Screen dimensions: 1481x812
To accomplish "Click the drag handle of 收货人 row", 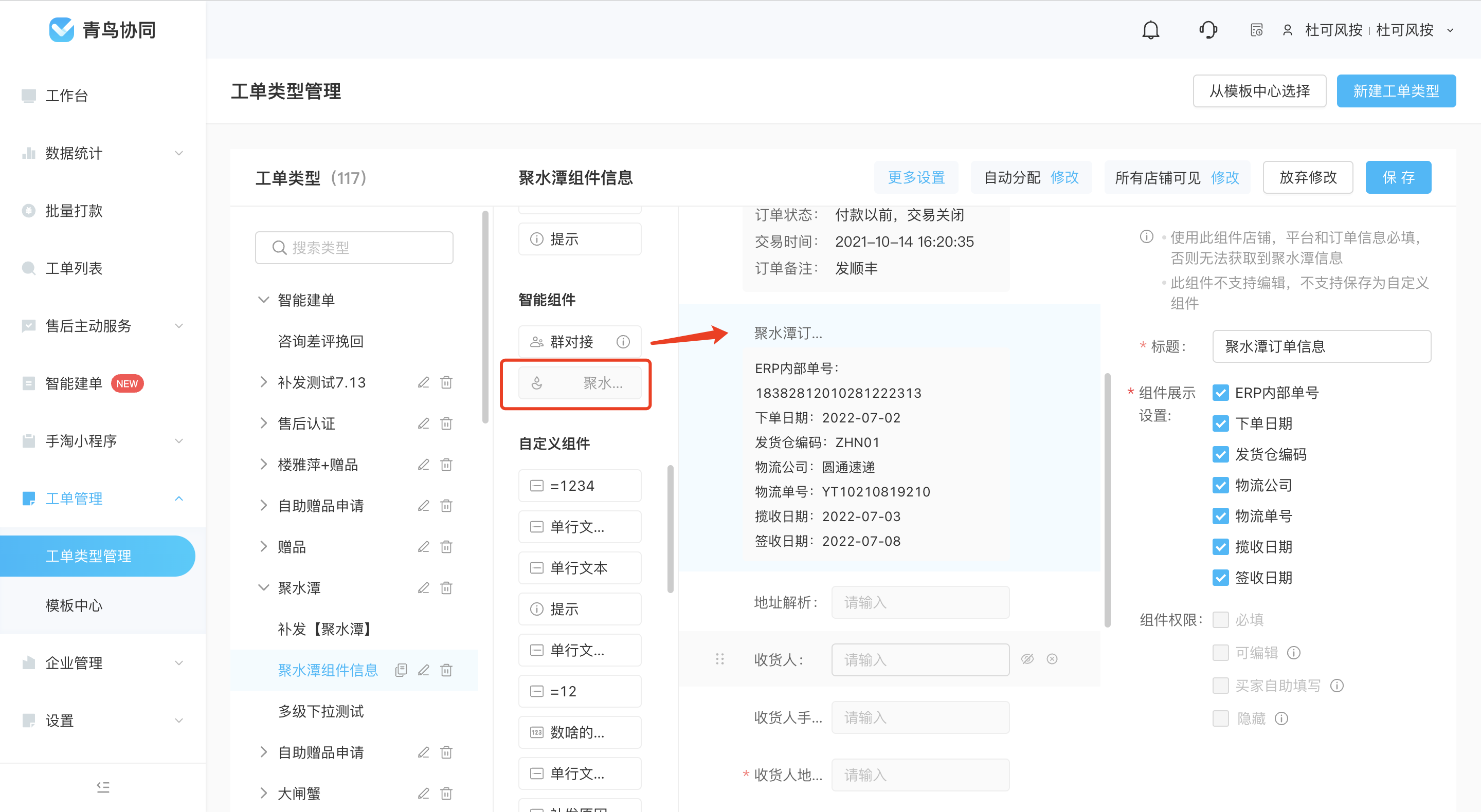I will pos(720,659).
